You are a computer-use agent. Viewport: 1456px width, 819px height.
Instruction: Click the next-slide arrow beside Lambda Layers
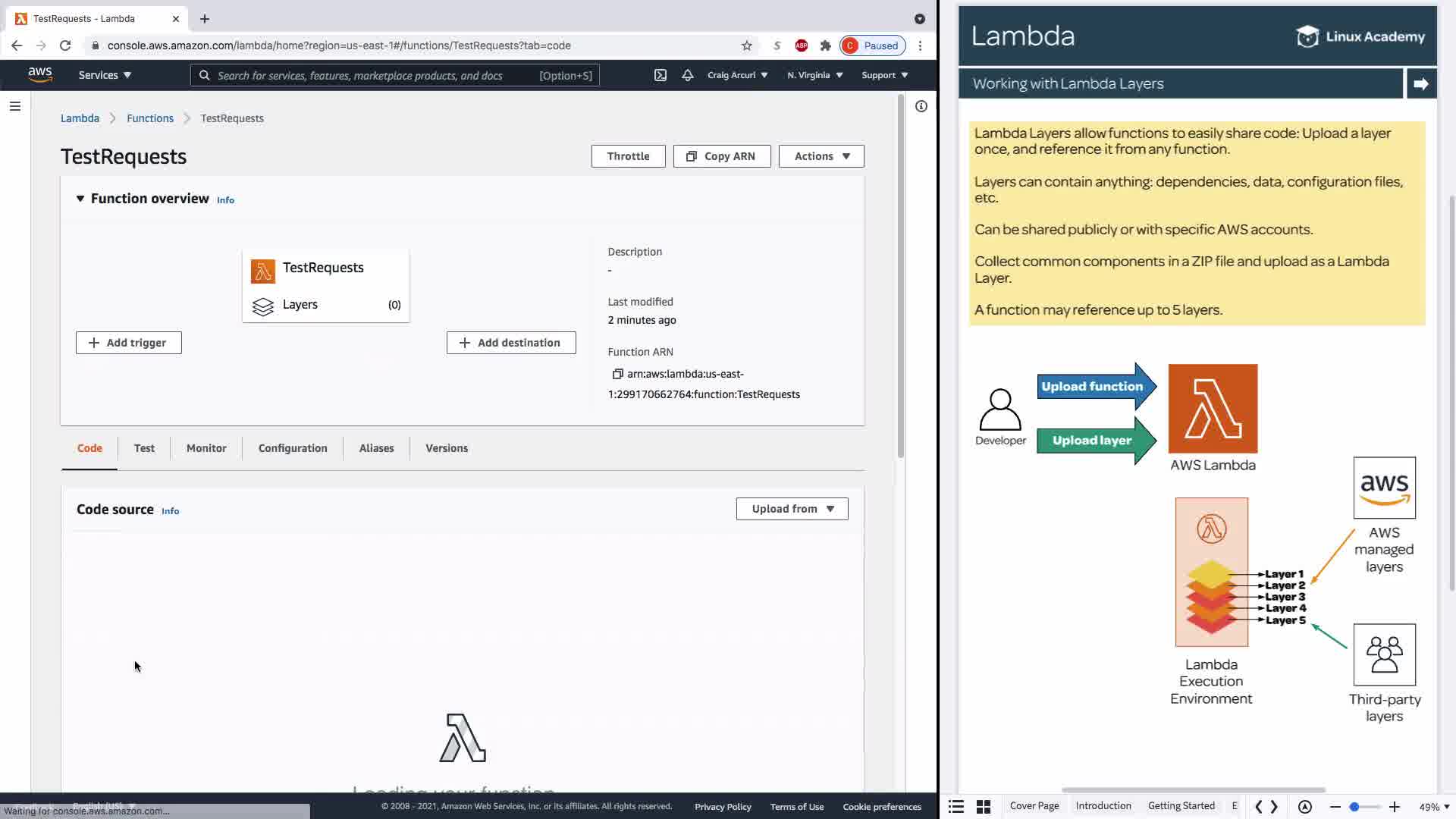click(1420, 84)
